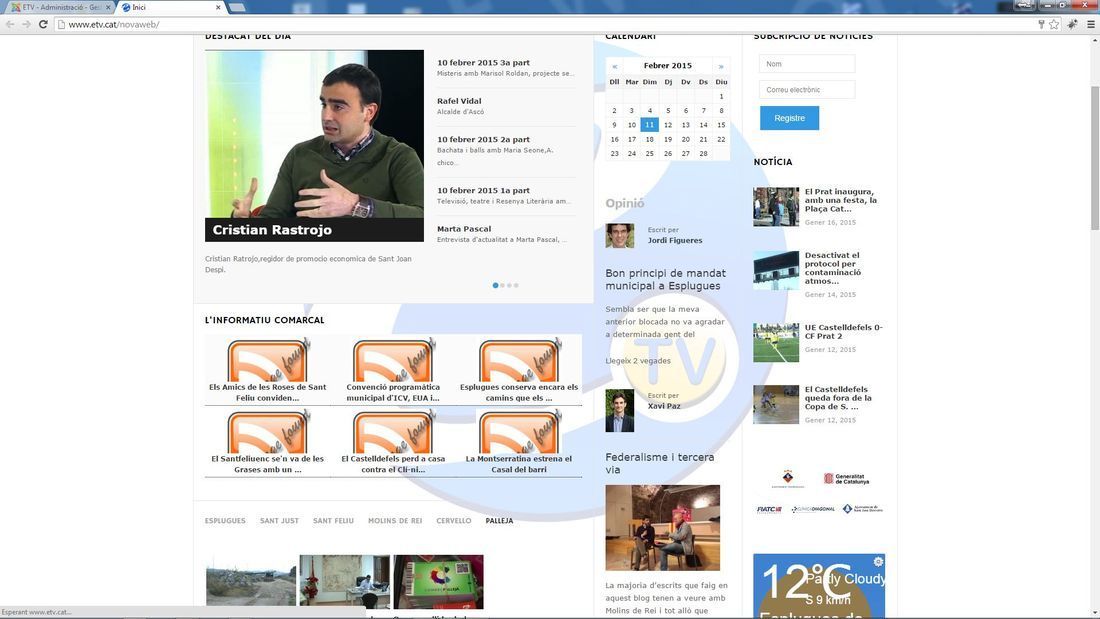Open weather widget settings gear
Image resolution: width=1100 pixels, height=619 pixels.
pos(878,561)
